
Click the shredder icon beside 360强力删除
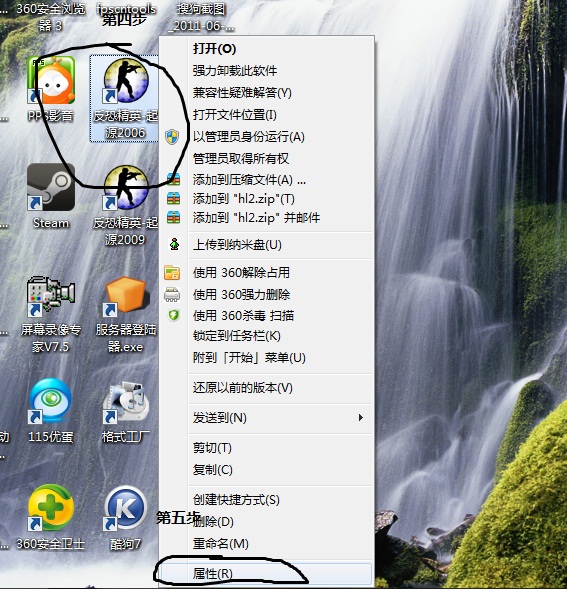(172, 295)
